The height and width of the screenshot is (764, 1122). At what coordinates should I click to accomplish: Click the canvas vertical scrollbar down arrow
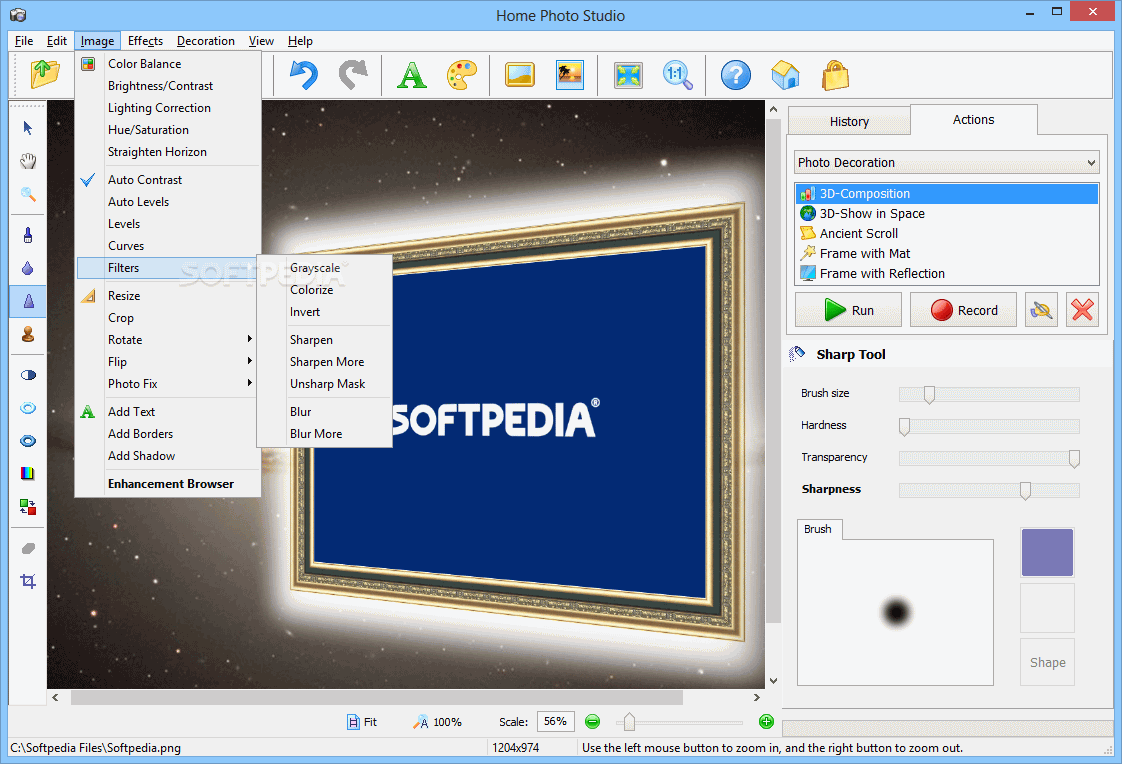[x=773, y=681]
